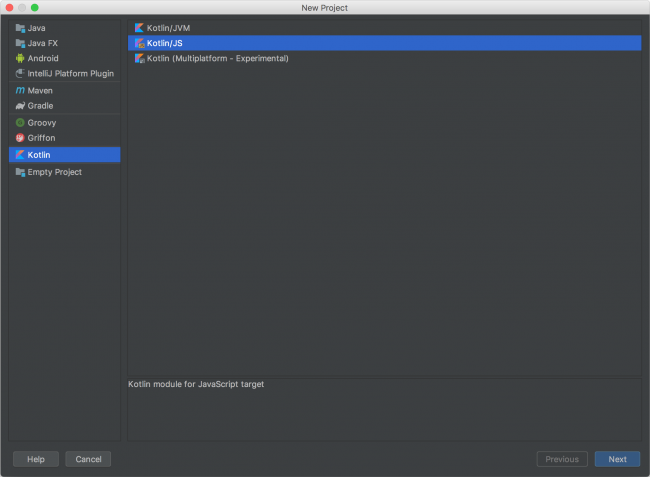Viewport: 650px width, 477px height.
Task: Select the Gradle elephant icon
Action: 20,106
